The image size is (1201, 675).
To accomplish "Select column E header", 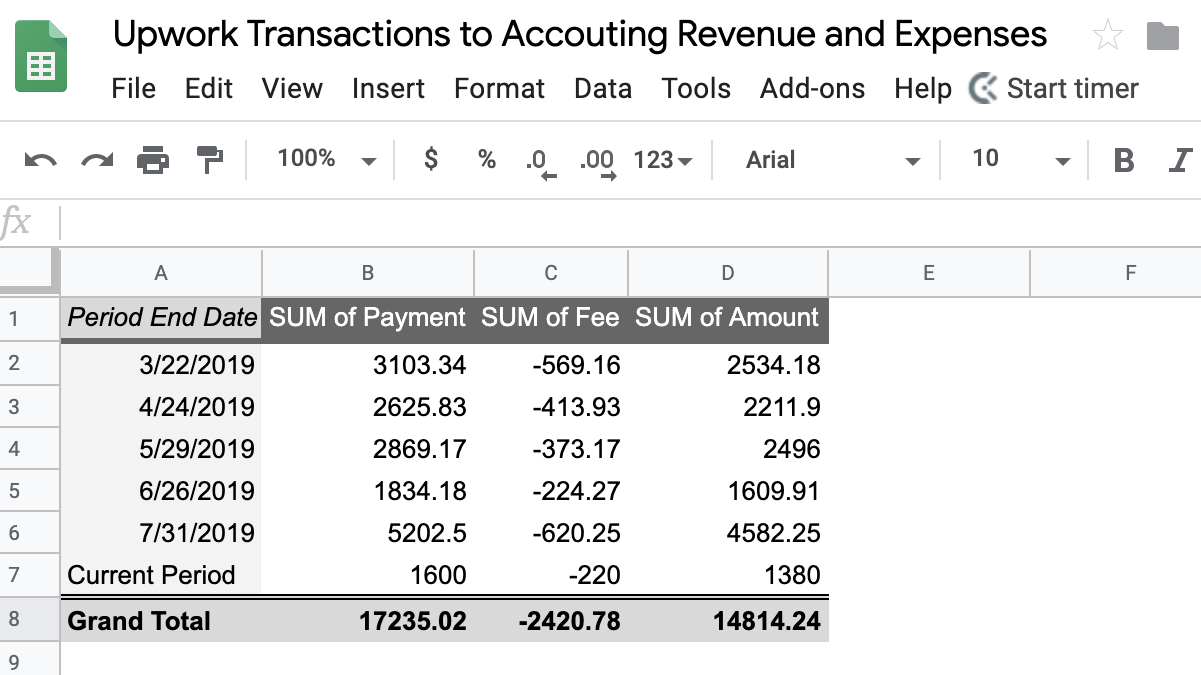I will pyautogui.click(x=929, y=273).
